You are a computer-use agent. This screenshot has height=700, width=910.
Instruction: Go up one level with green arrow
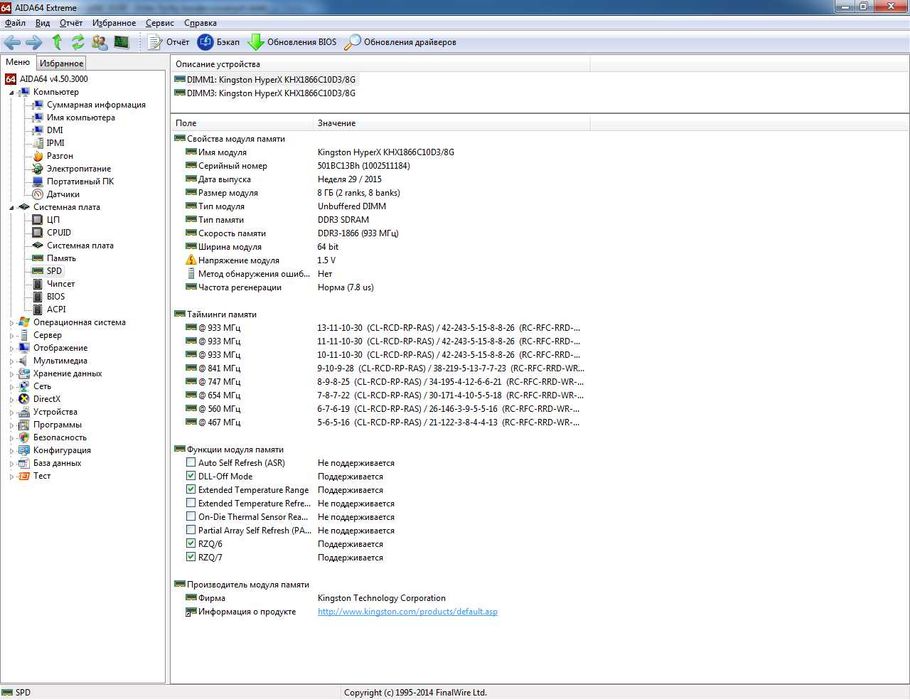point(57,42)
